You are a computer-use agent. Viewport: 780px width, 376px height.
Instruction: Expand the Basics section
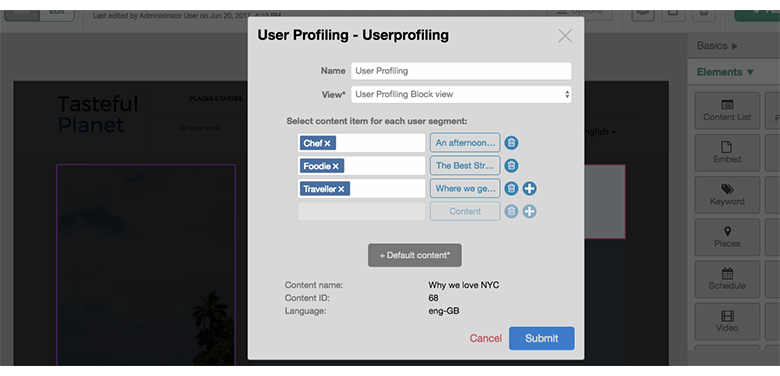pos(717,46)
